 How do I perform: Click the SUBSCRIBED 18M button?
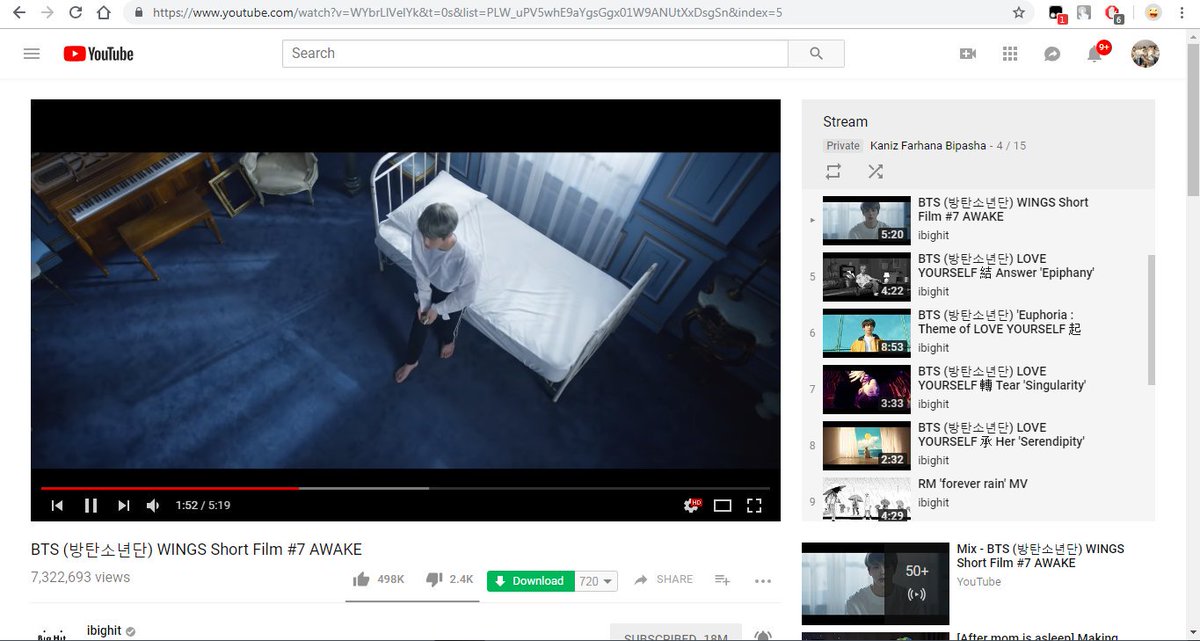coord(676,635)
